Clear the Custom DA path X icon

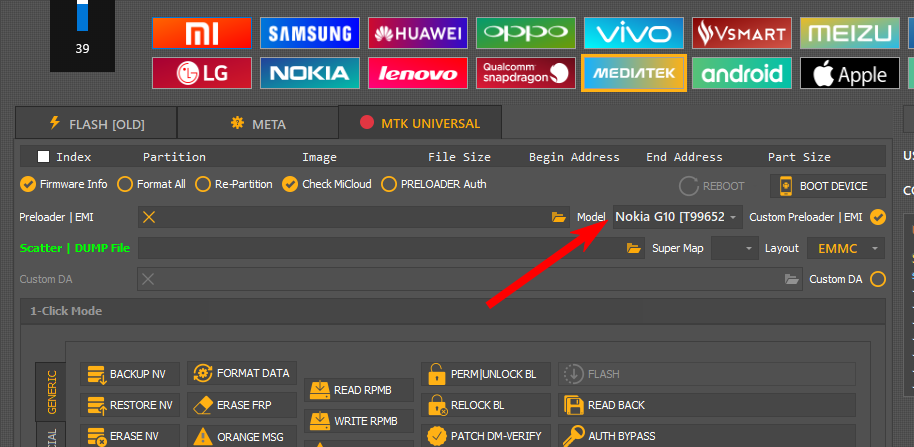(x=148, y=279)
